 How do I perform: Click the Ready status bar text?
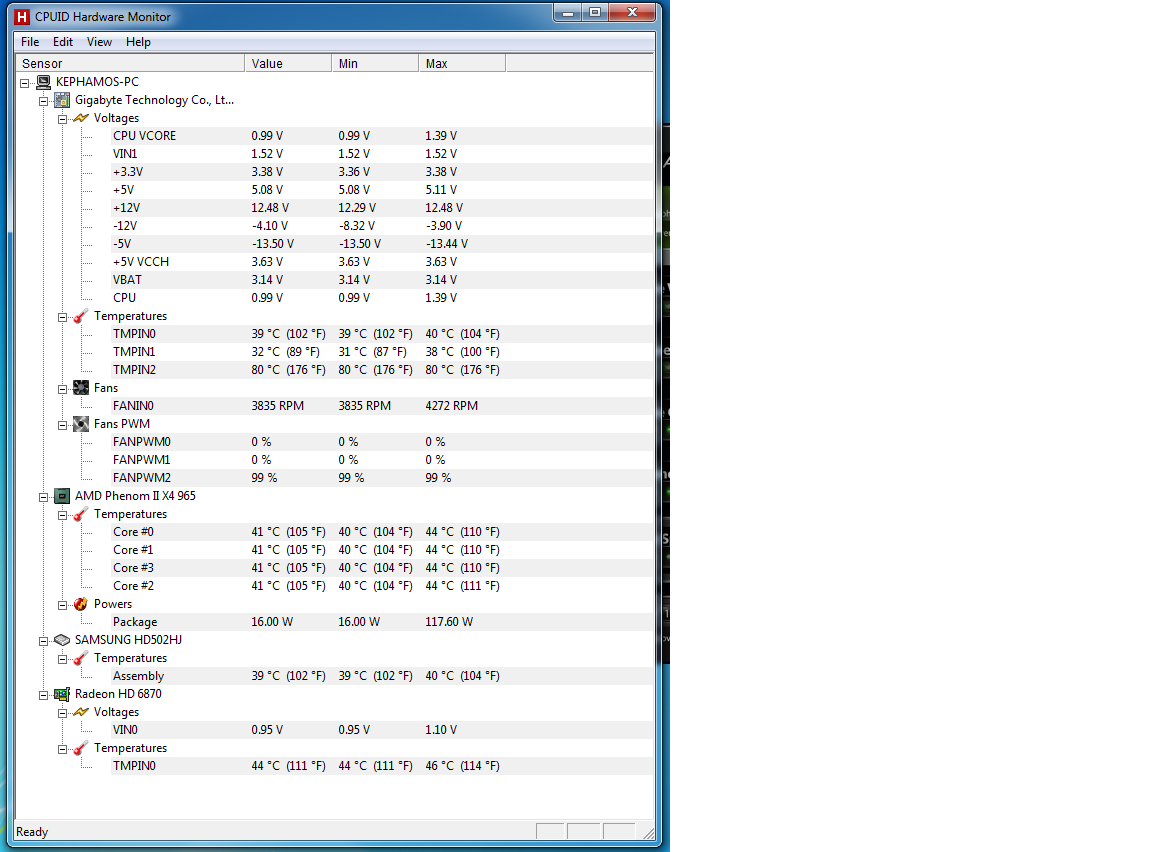tap(32, 831)
